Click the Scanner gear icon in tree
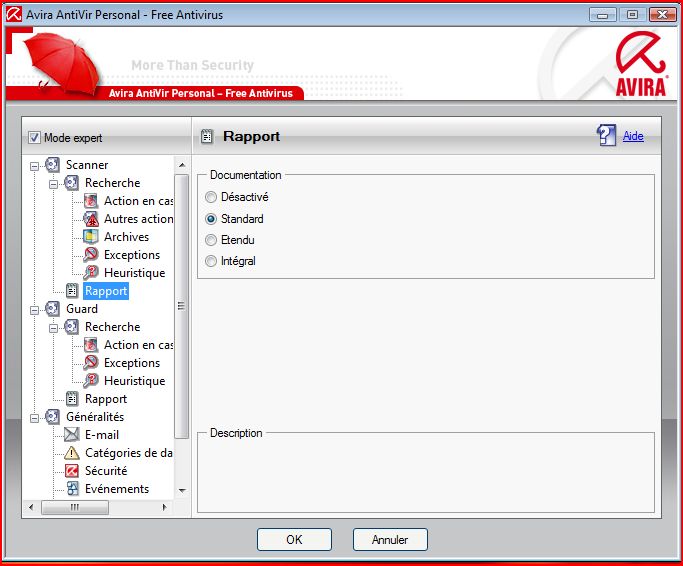This screenshot has width=683, height=566. (x=52, y=165)
